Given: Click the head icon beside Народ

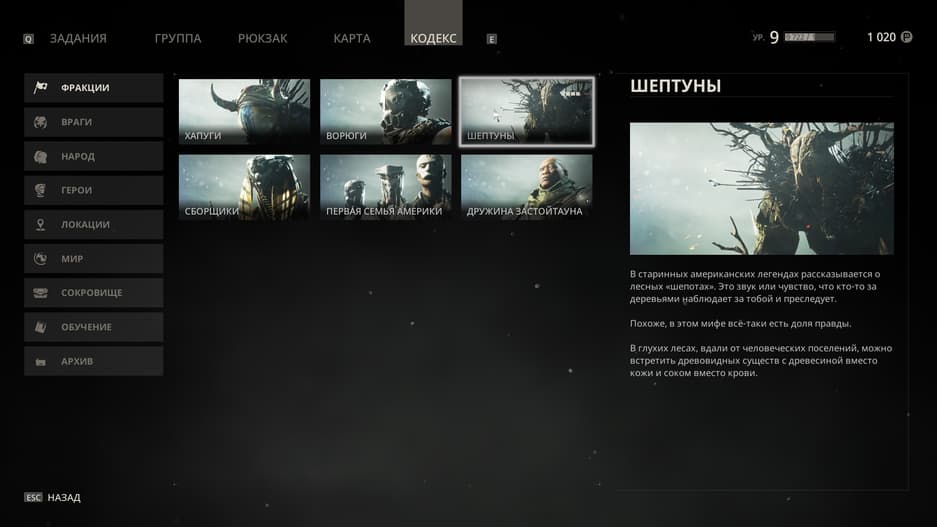Looking at the screenshot, I should pos(41,157).
